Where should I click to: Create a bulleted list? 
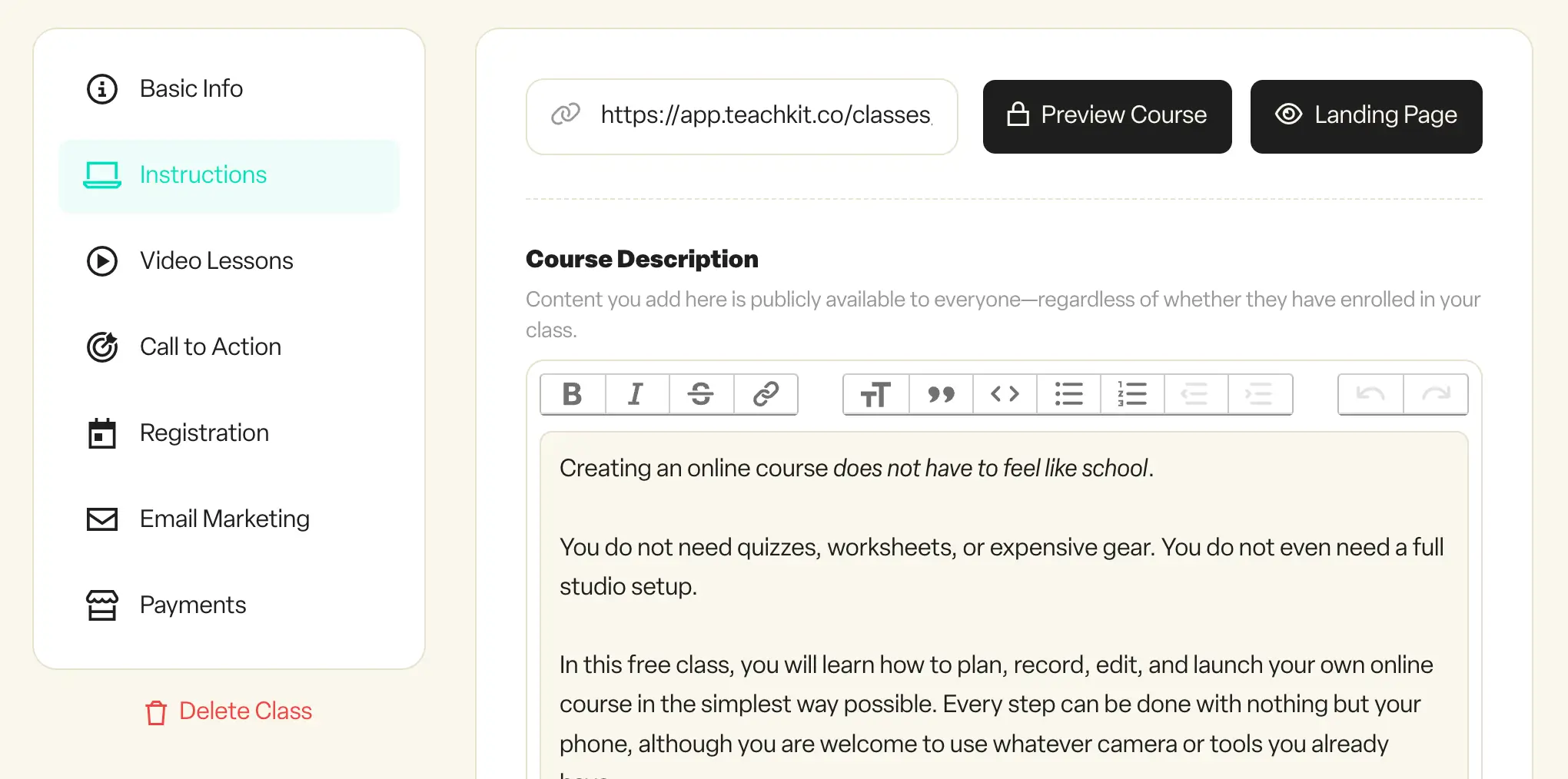1068,394
